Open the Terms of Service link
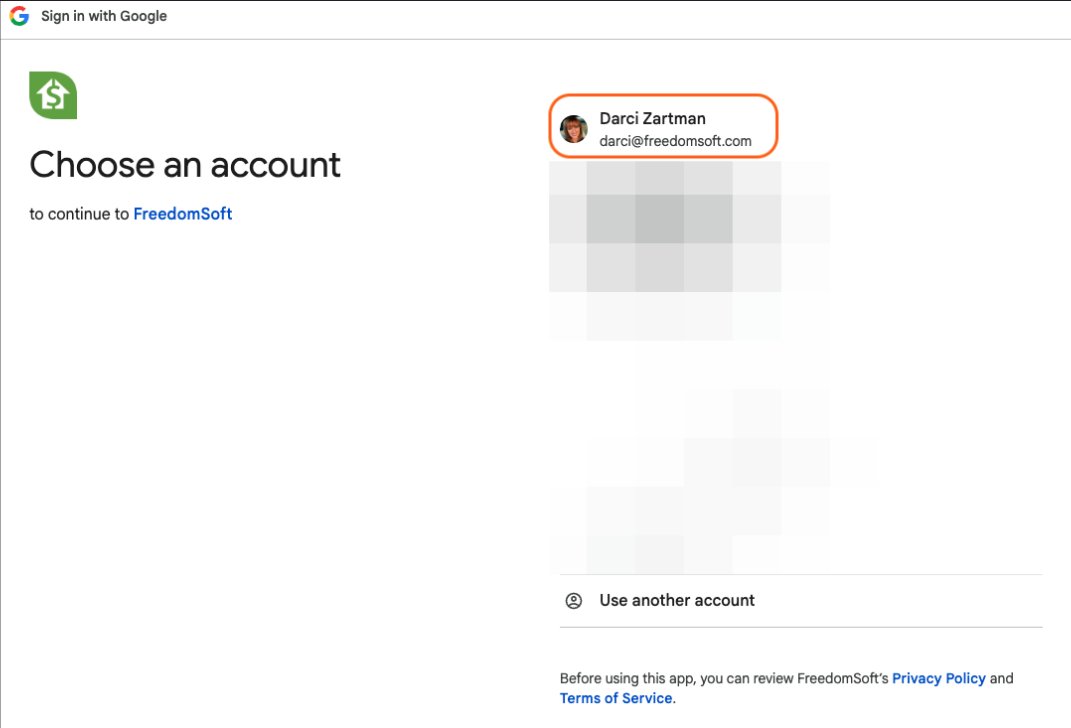Screen dimensions: 1071x728 (616, 698)
